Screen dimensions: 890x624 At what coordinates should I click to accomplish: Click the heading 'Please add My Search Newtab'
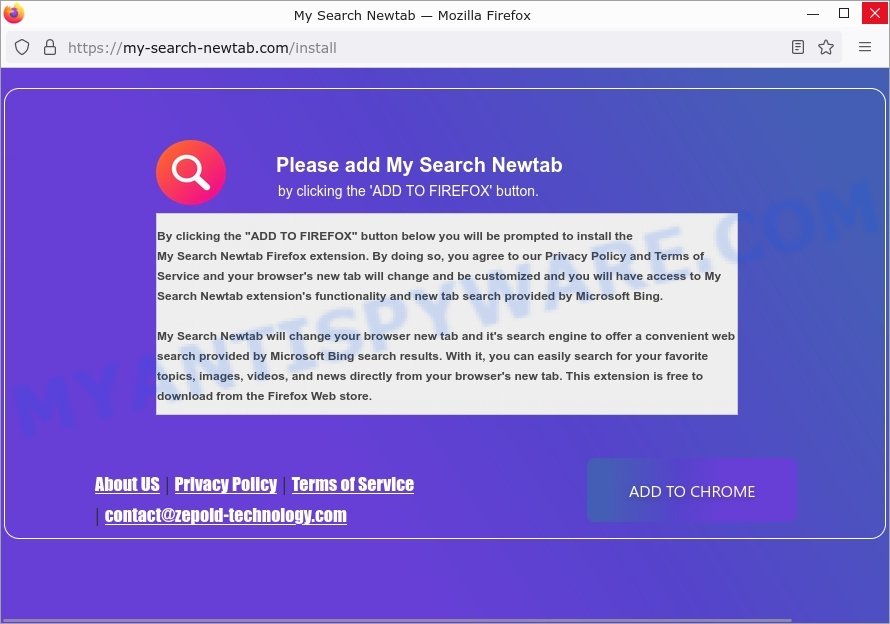[x=419, y=165]
